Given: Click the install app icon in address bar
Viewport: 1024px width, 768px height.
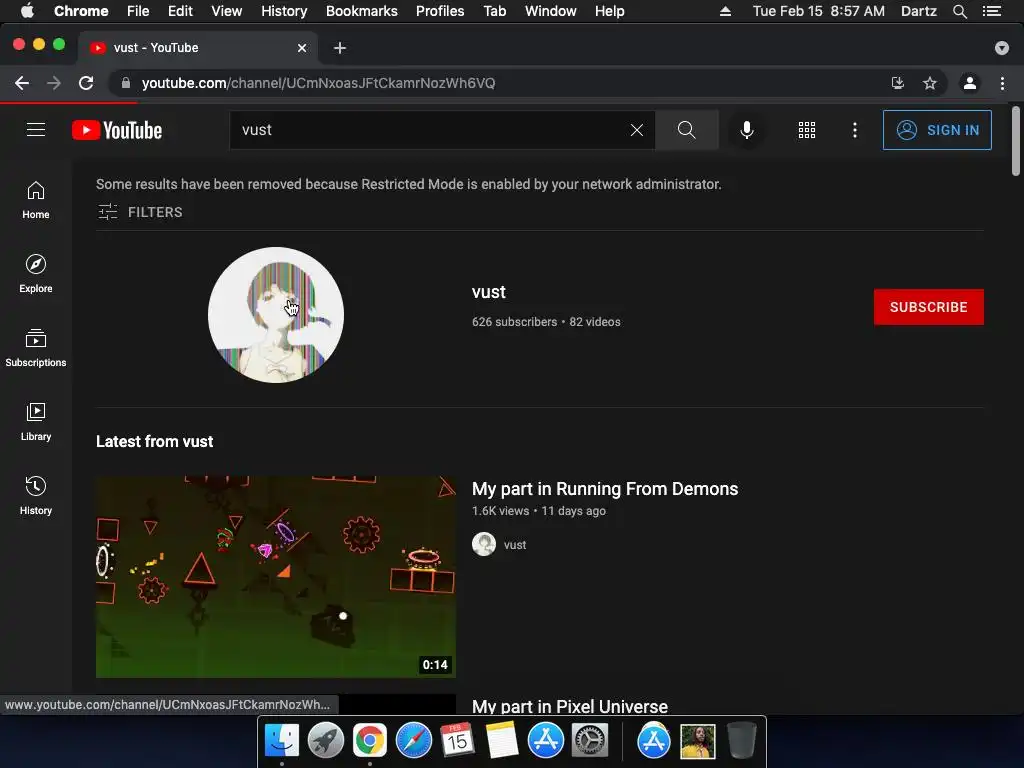Looking at the screenshot, I should pos(898,83).
